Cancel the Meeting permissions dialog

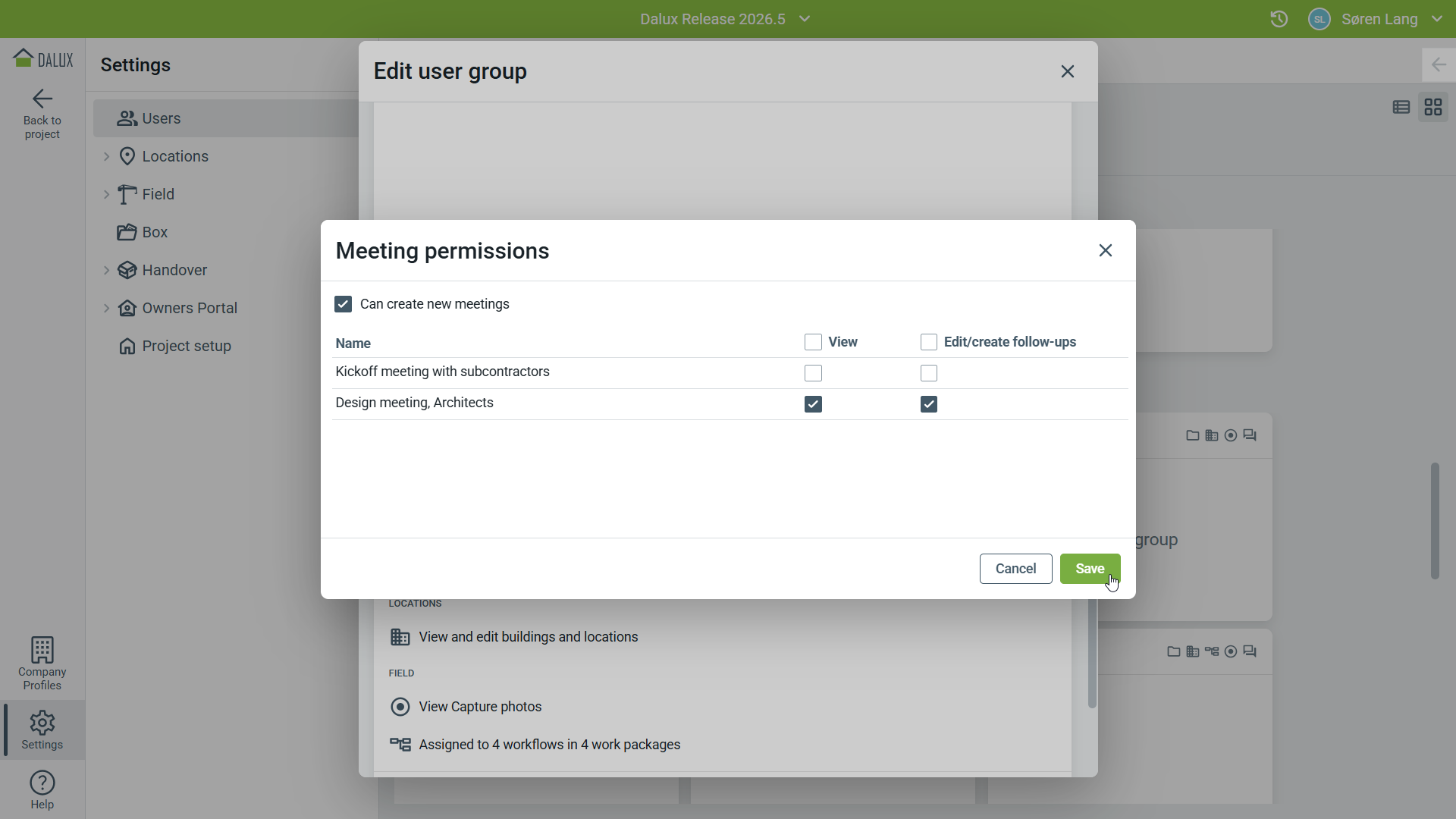(x=1015, y=569)
